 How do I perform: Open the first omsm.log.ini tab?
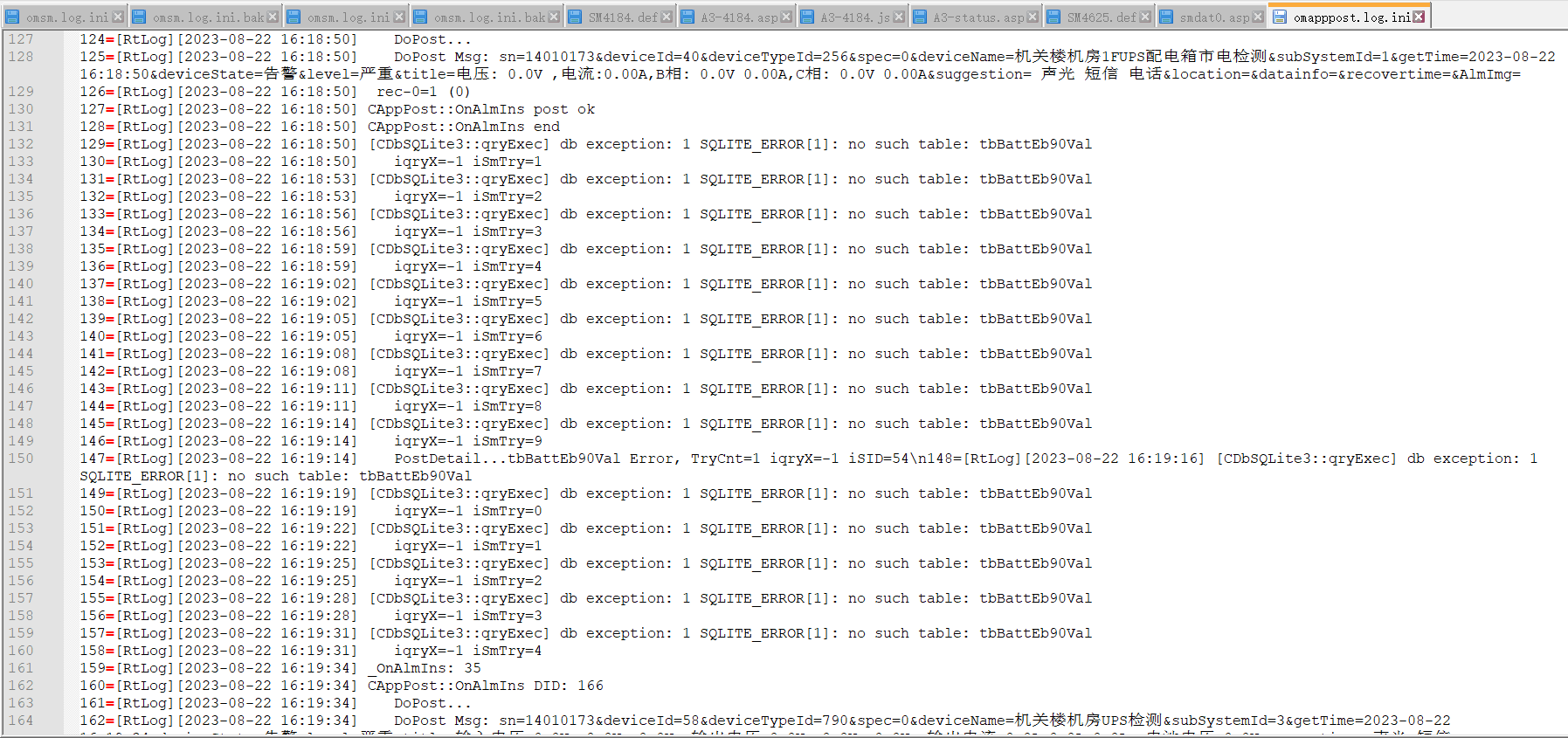(66, 17)
